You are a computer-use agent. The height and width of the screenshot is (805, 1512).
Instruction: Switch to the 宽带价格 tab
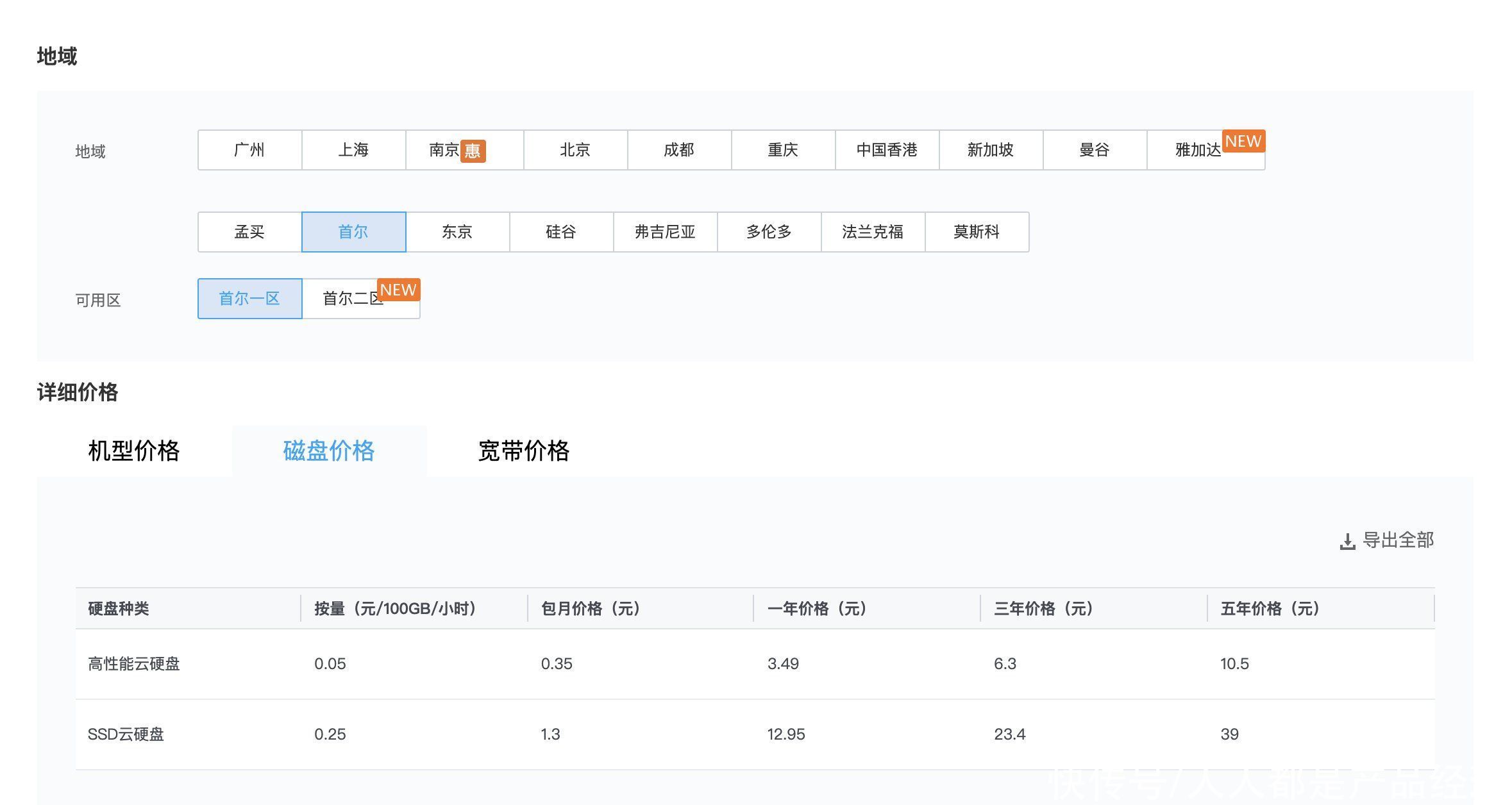[x=524, y=451]
